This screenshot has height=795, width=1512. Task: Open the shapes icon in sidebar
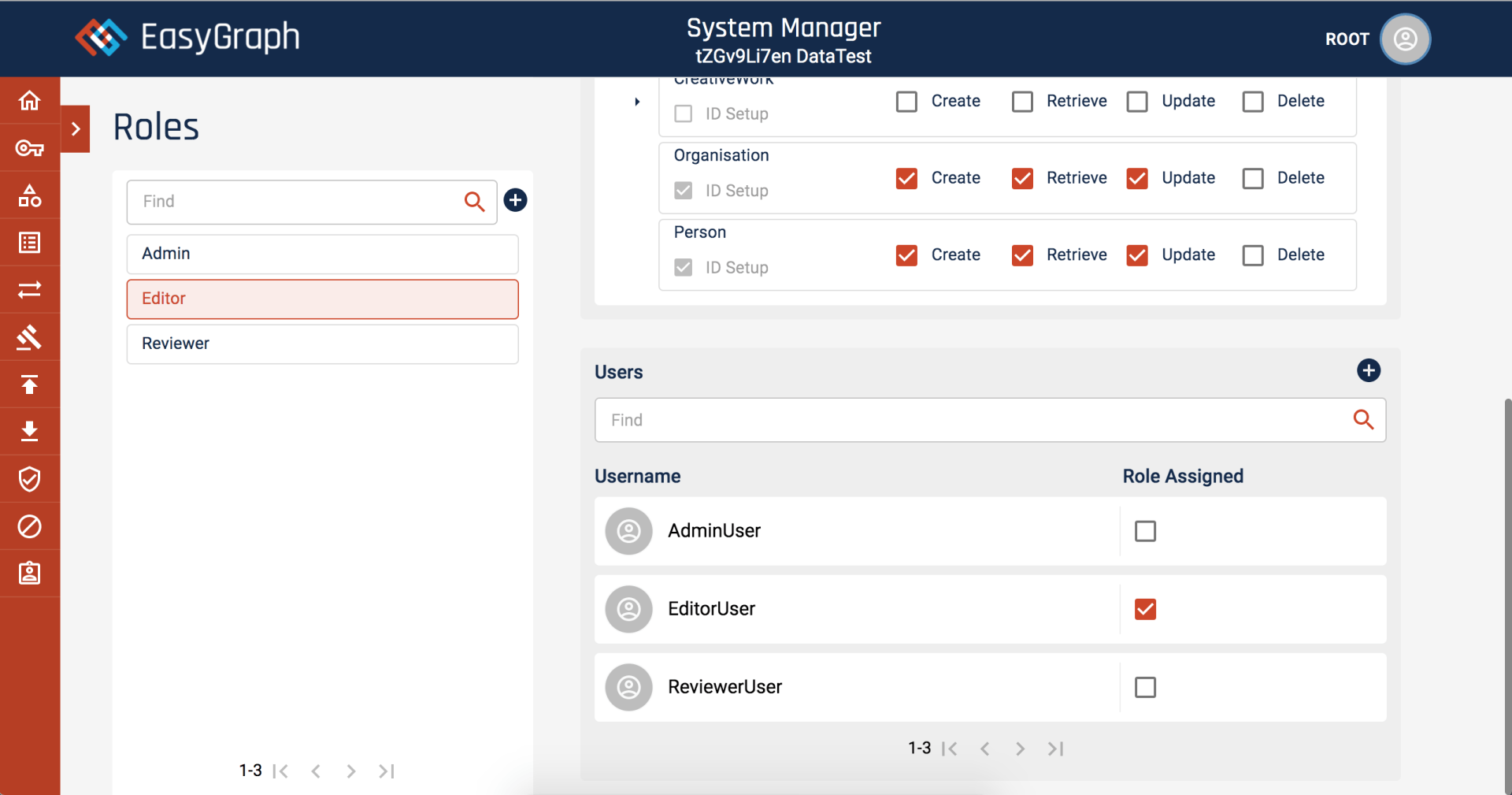(29, 195)
